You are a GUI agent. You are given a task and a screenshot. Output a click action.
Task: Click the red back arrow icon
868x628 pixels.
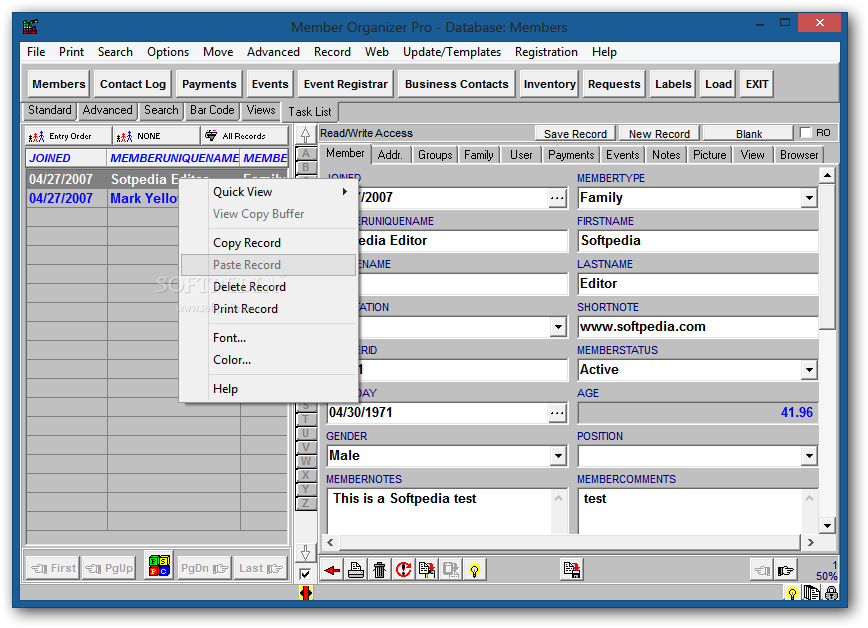click(332, 570)
